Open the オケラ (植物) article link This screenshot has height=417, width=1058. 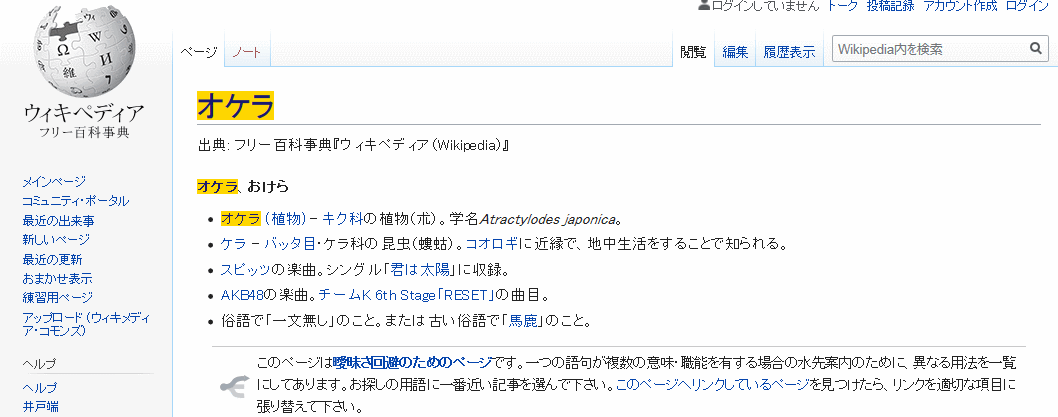click(264, 219)
